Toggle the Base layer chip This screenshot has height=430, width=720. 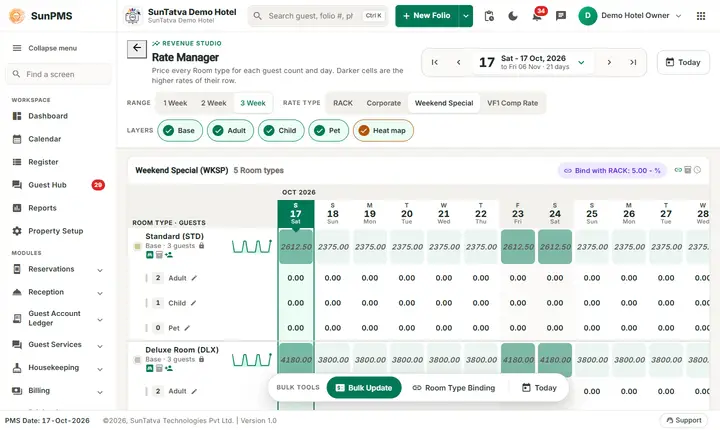[180, 130]
